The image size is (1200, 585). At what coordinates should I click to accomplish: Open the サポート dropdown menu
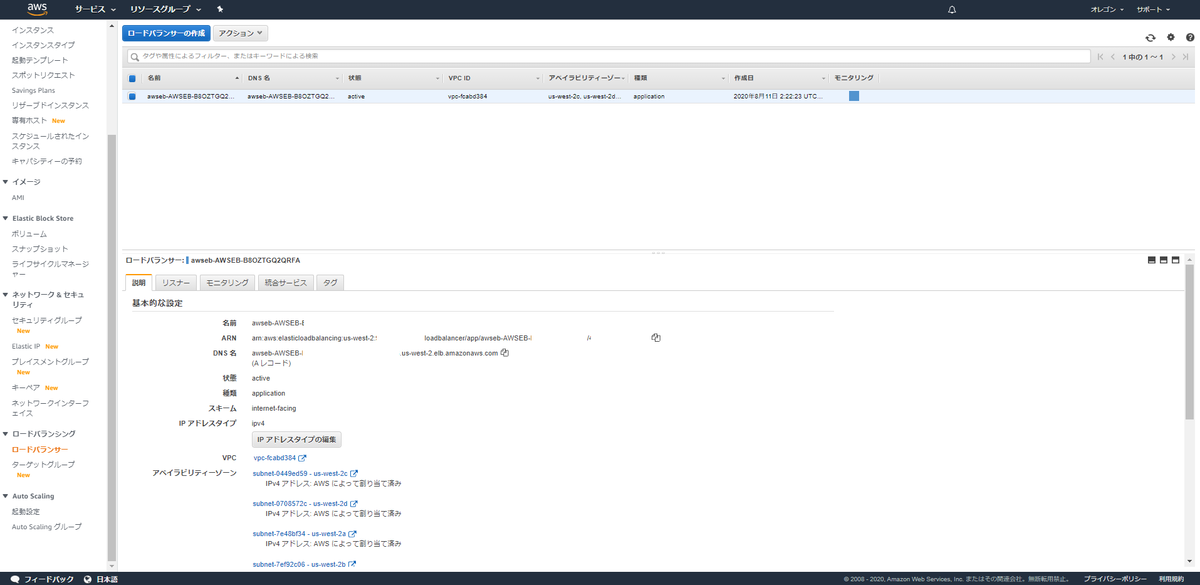click(x=1153, y=9)
